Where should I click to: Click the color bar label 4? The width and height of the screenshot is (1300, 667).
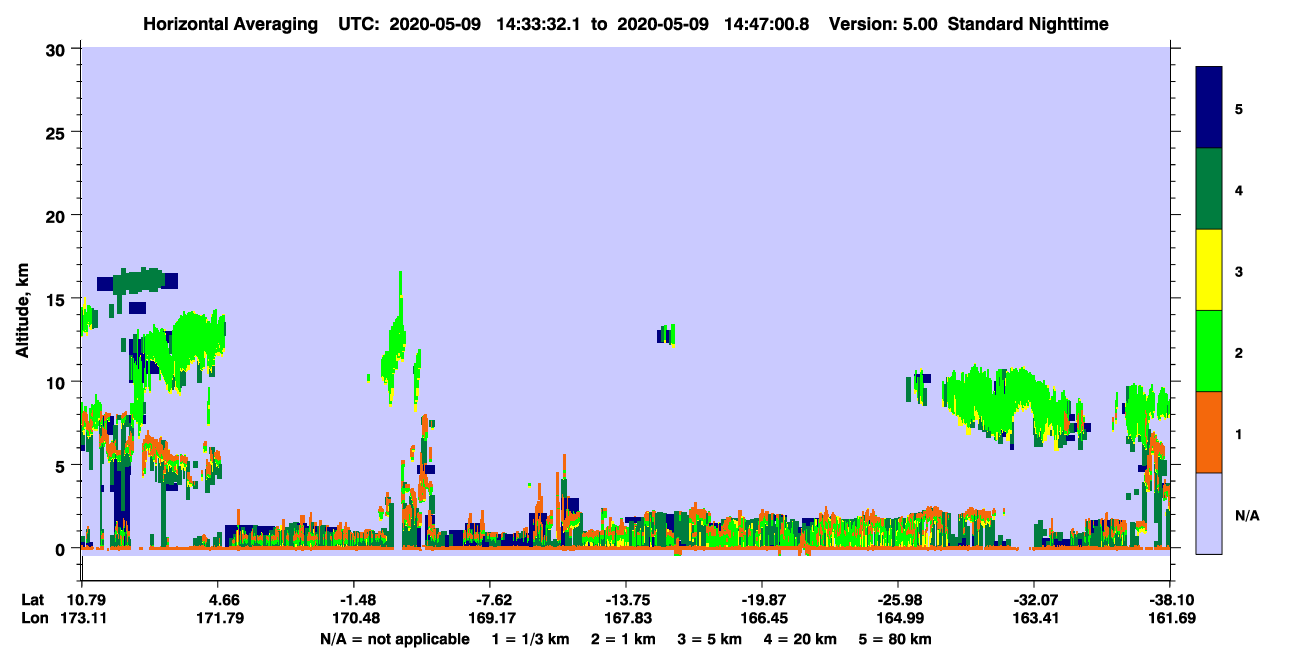click(1239, 190)
